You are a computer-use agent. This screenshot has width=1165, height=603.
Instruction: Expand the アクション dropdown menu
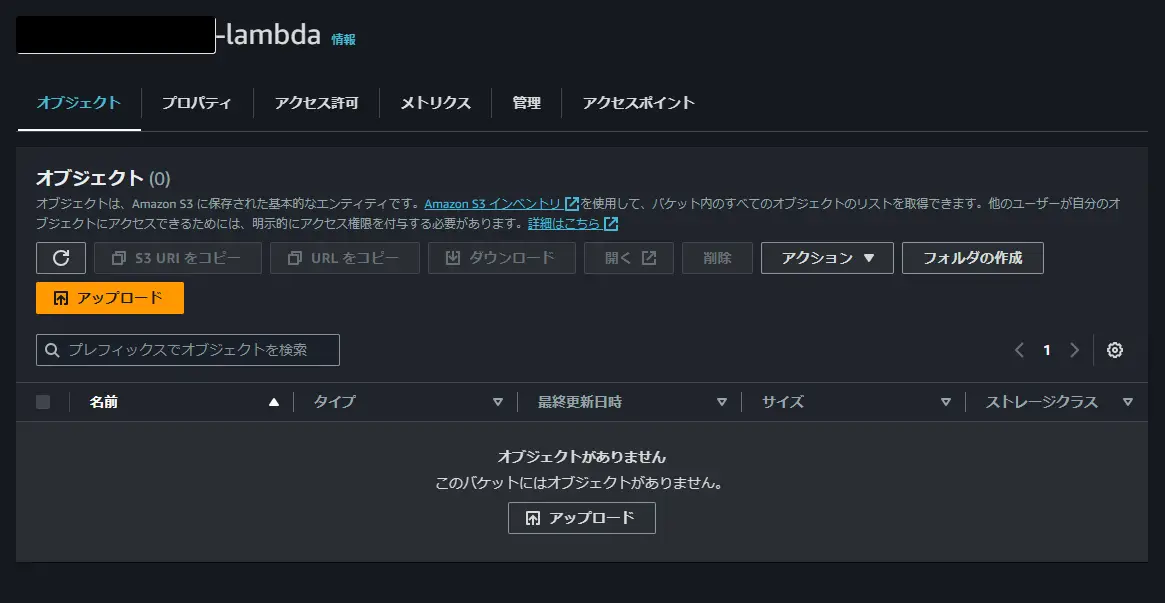pyautogui.click(x=827, y=258)
